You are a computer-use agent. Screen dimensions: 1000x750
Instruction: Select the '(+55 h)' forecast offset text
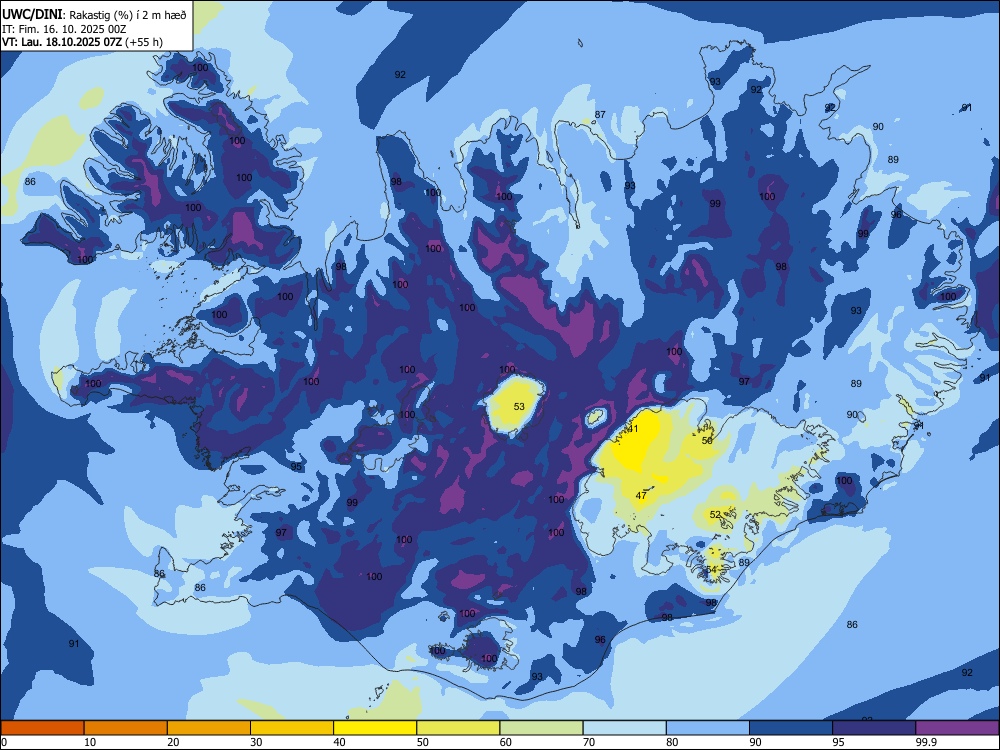[x=144, y=42]
